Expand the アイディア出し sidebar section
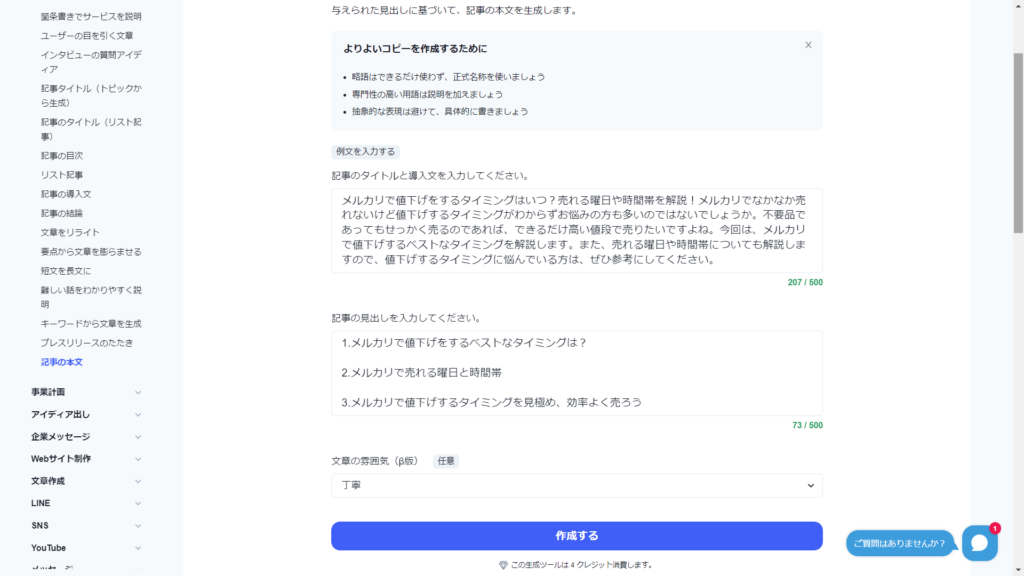This screenshot has width=1024, height=576. tap(86, 414)
